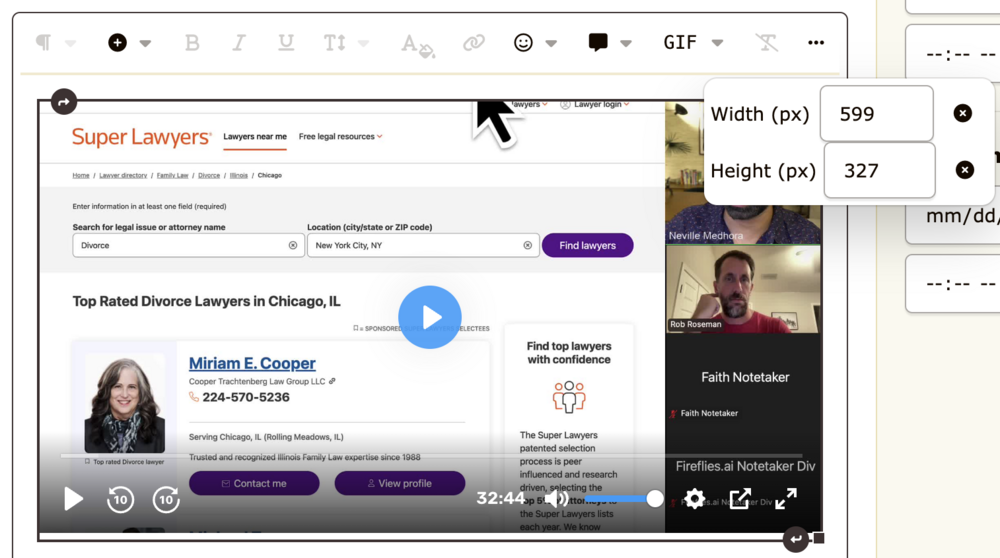Clear text formatting

(x=767, y=43)
